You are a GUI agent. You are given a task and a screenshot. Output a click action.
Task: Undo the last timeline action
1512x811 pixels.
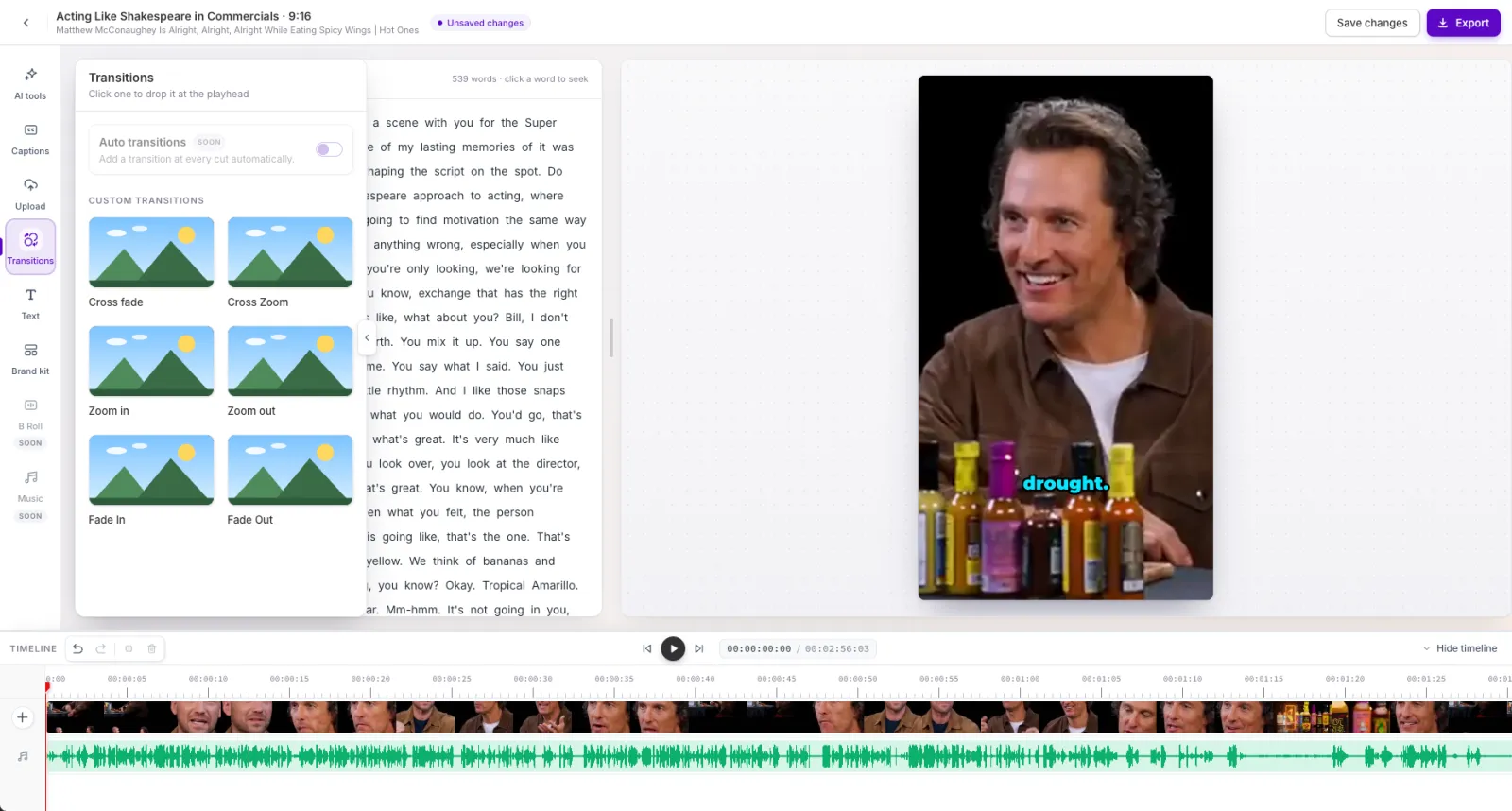[77, 648]
